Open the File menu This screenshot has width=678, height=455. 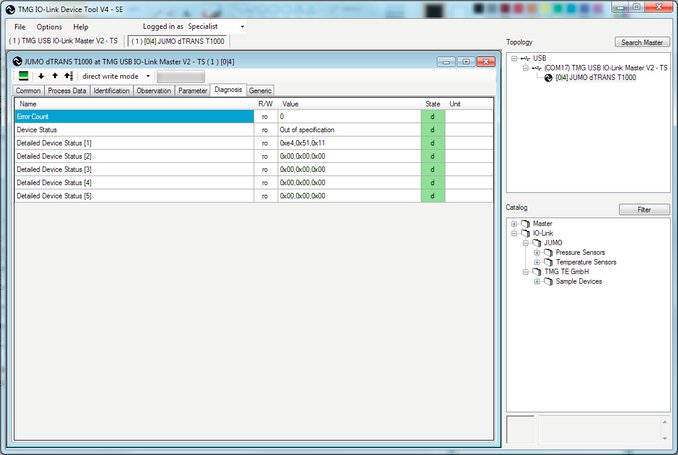[x=20, y=27]
